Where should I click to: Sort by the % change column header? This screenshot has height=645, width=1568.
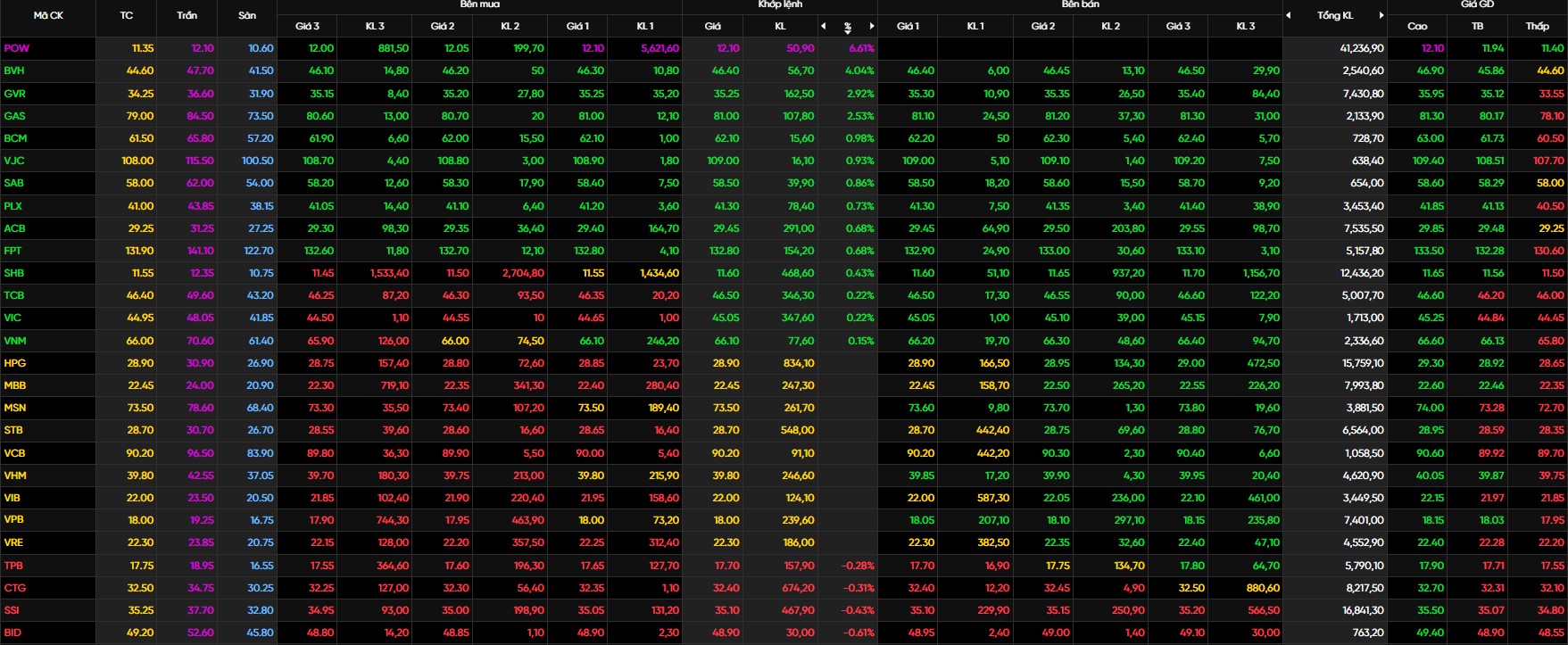(848, 27)
